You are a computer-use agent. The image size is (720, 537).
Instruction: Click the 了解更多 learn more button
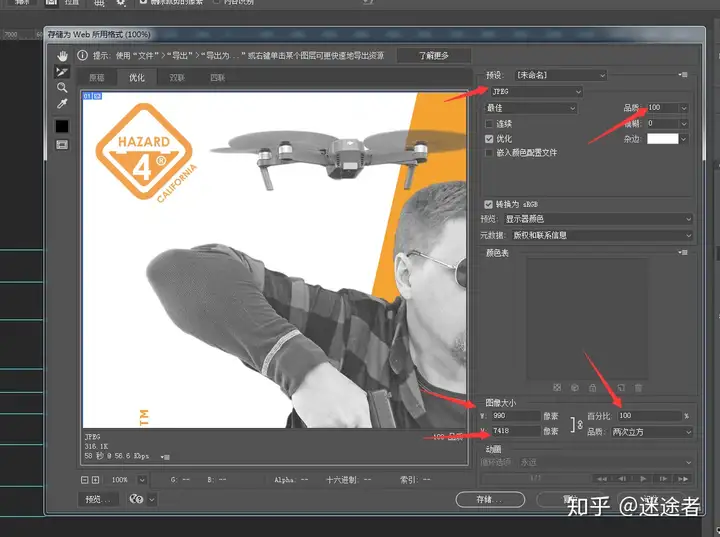pos(434,56)
